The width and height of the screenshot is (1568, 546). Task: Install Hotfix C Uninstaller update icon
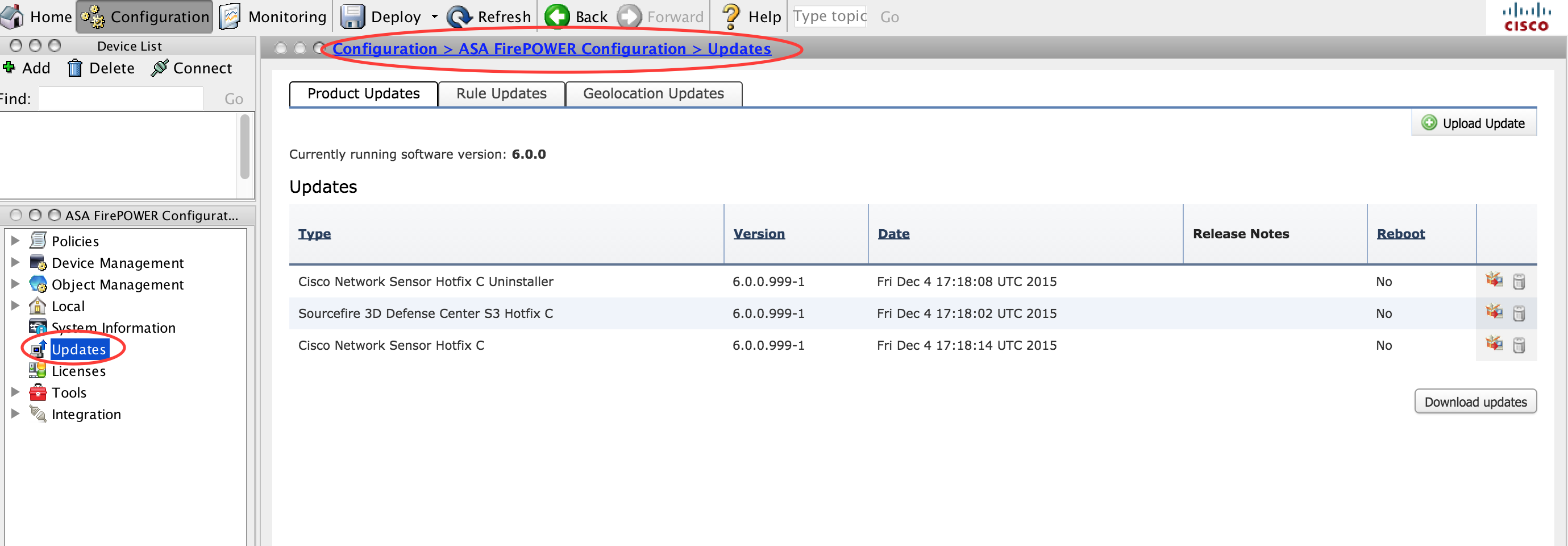click(x=1494, y=280)
